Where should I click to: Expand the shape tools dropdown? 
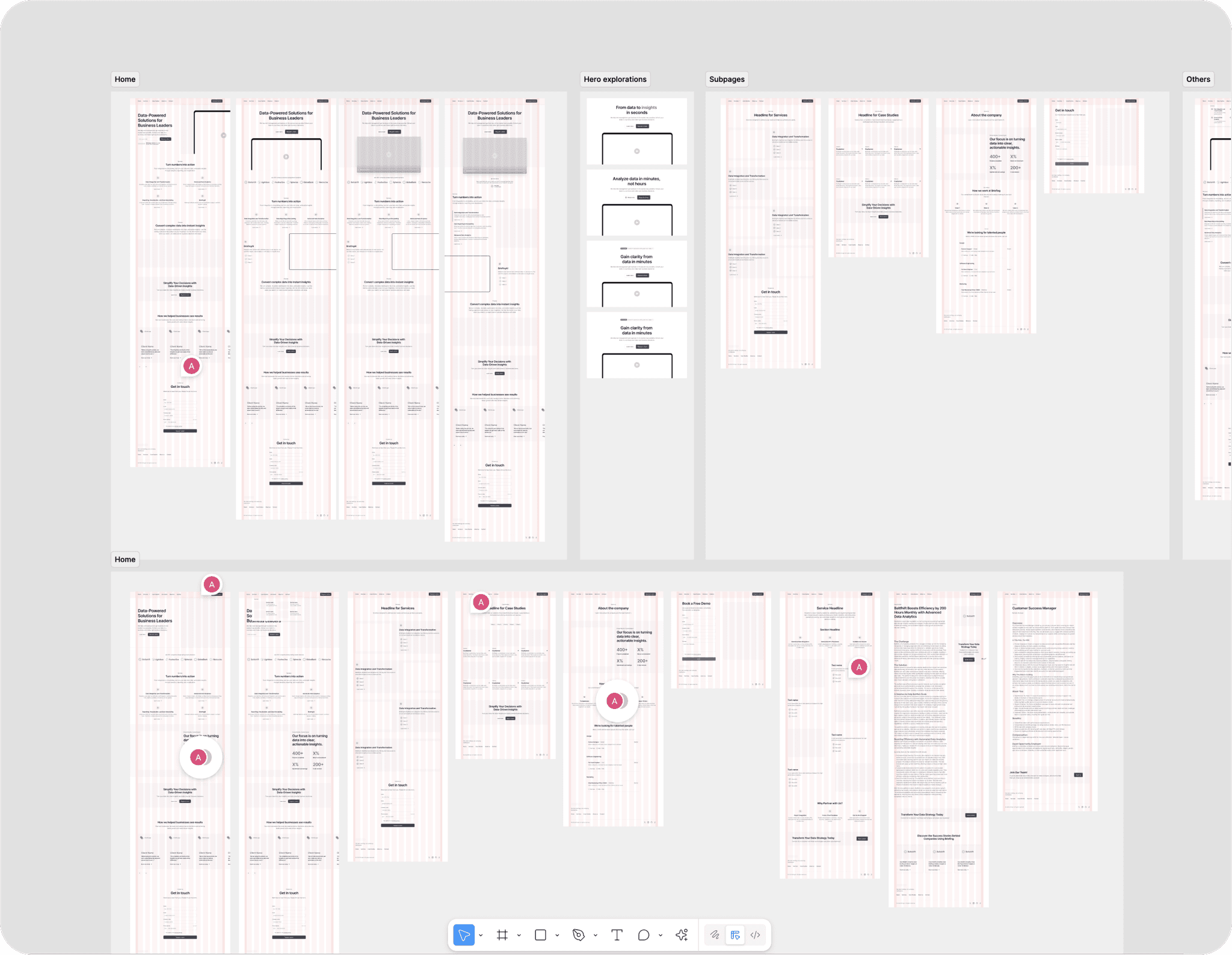pyautogui.click(x=556, y=935)
